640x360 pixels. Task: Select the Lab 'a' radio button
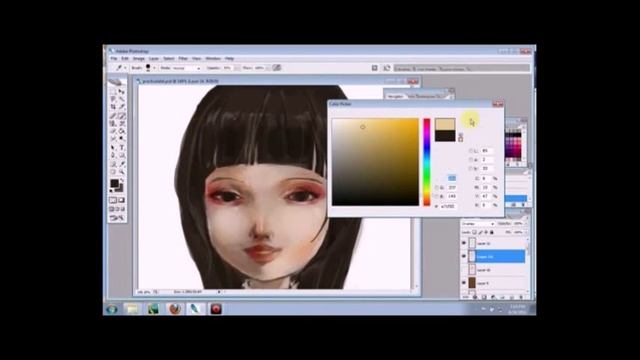point(471,160)
